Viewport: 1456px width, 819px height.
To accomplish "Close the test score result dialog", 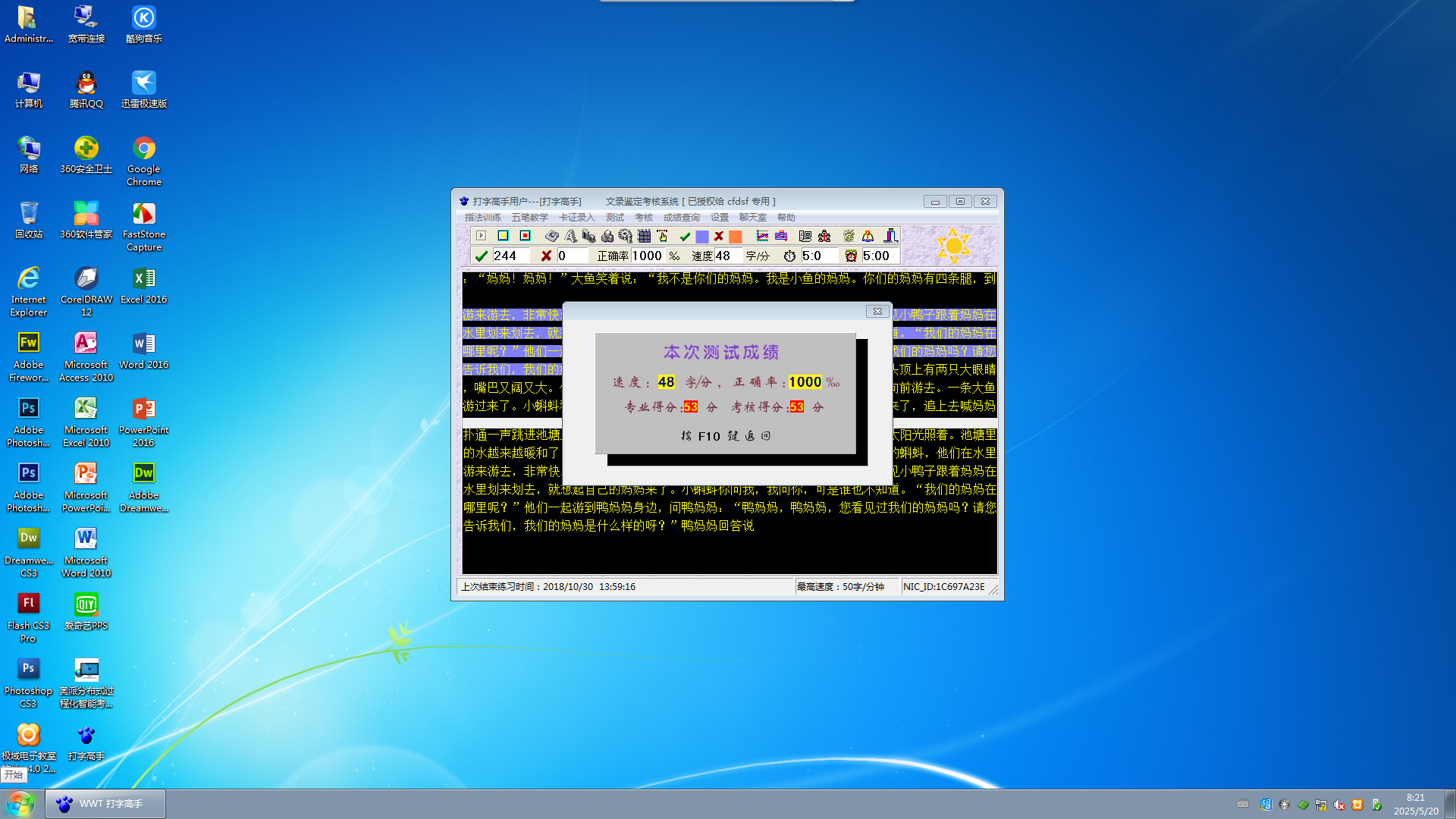I will (x=877, y=311).
